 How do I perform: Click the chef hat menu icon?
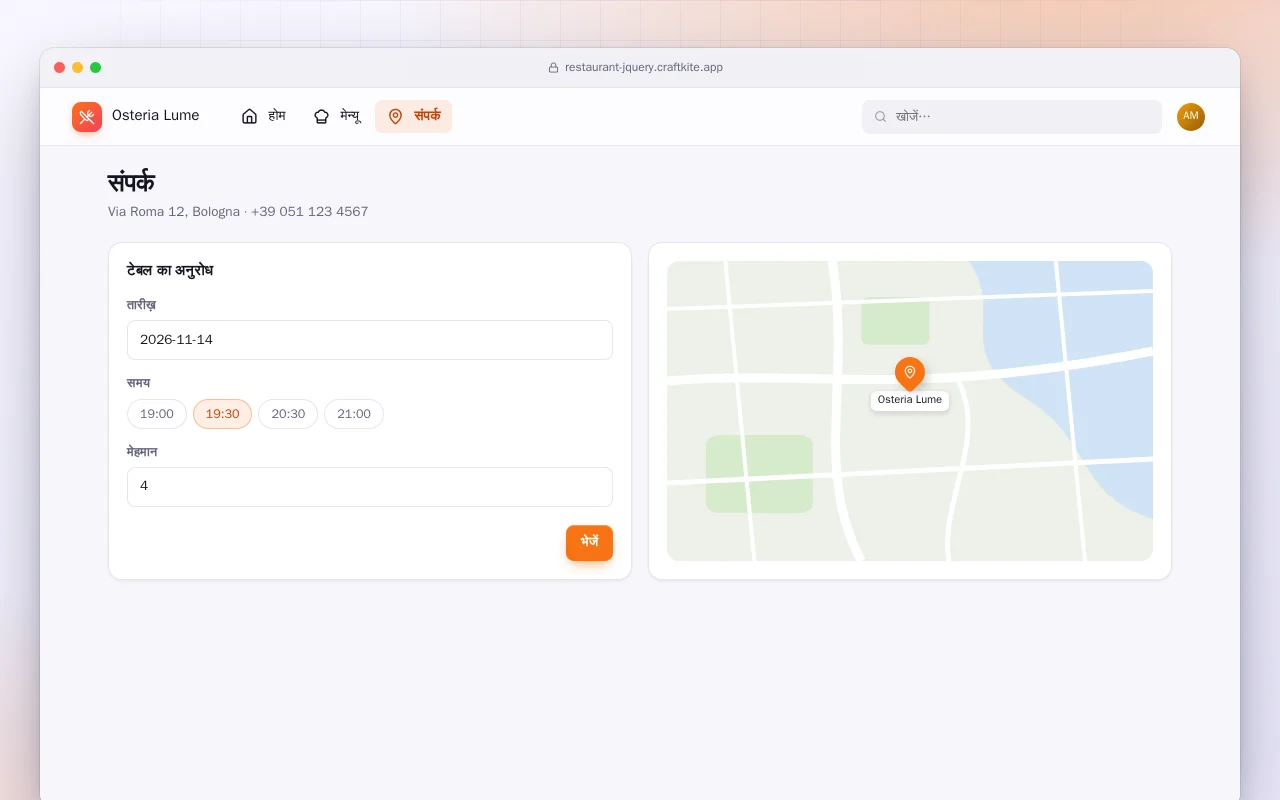[x=321, y=116]
